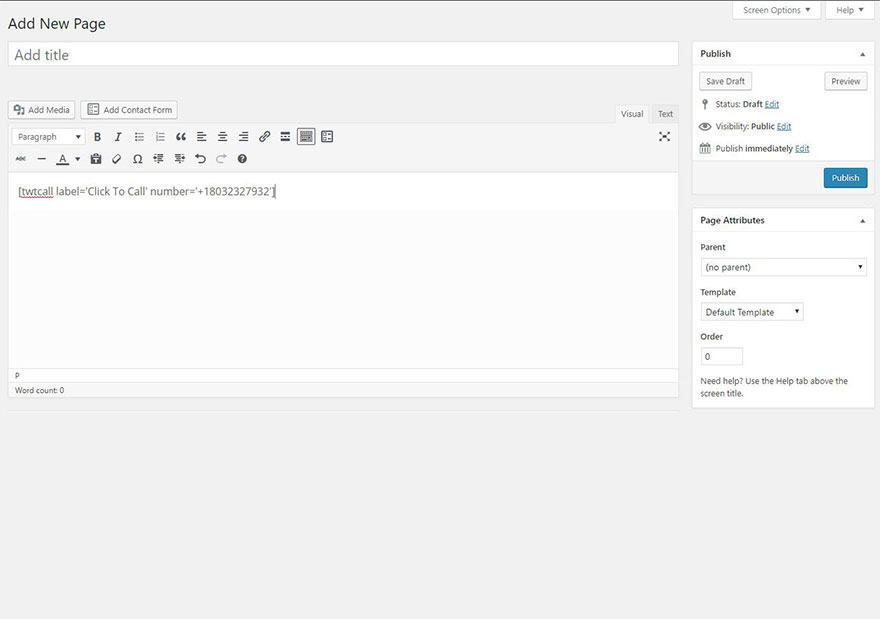Open the Parent page dropdown
Viewport: 880px width, 619px height.
point(783,267)
